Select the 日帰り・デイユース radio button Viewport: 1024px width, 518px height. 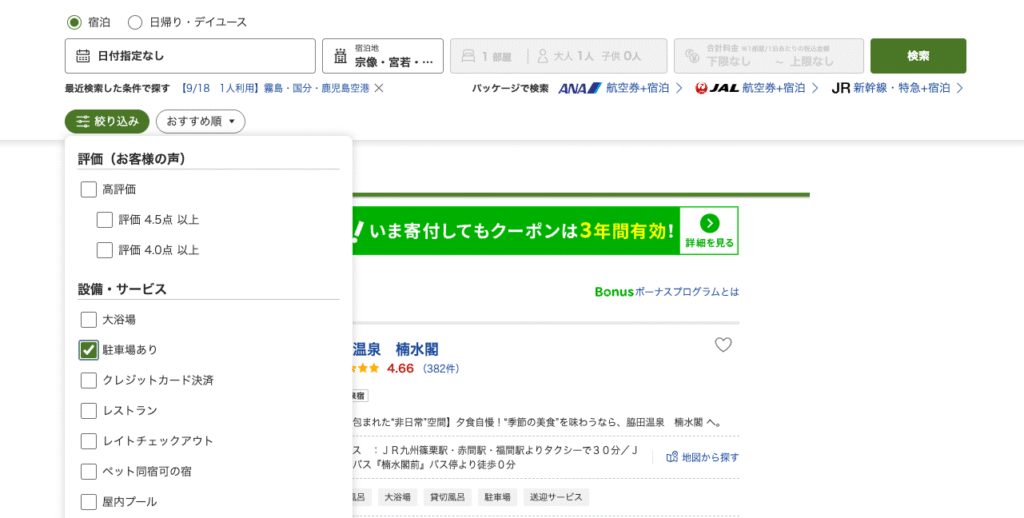point(135,22)
